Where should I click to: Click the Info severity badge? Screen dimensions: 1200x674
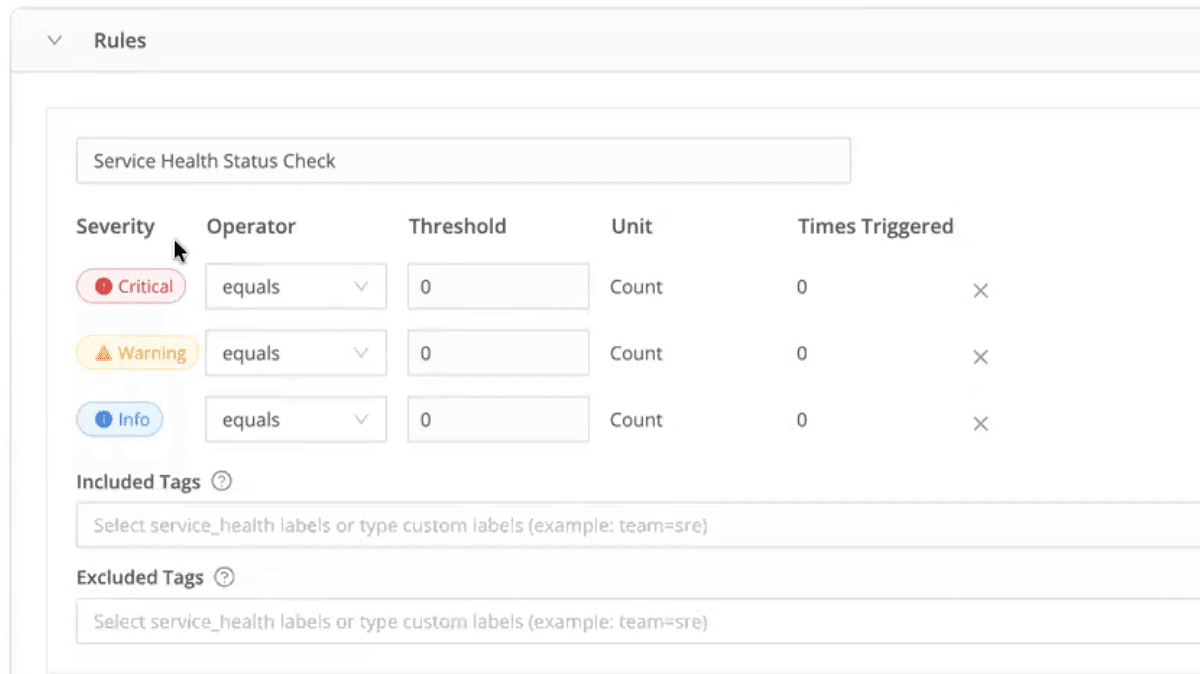coord(120,420)
